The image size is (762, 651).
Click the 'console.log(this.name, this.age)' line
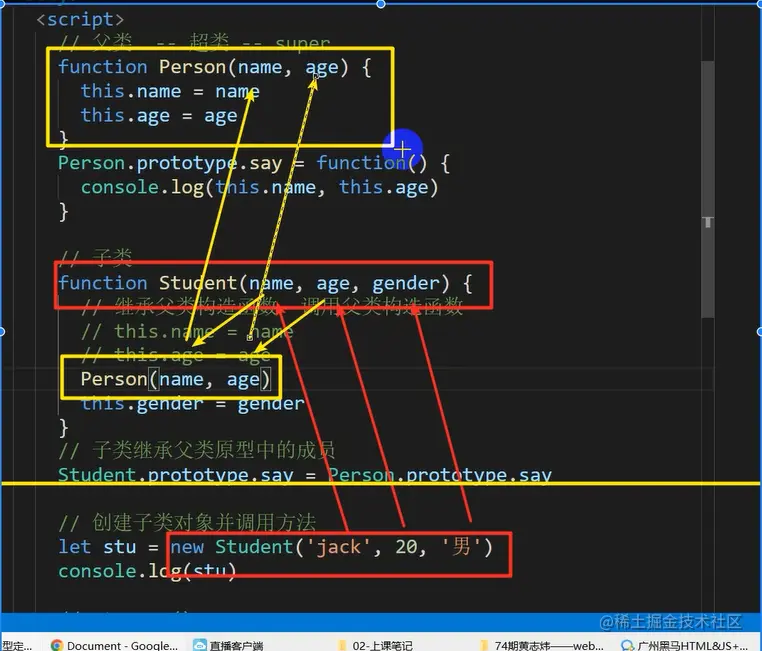(x=260, y=188)
